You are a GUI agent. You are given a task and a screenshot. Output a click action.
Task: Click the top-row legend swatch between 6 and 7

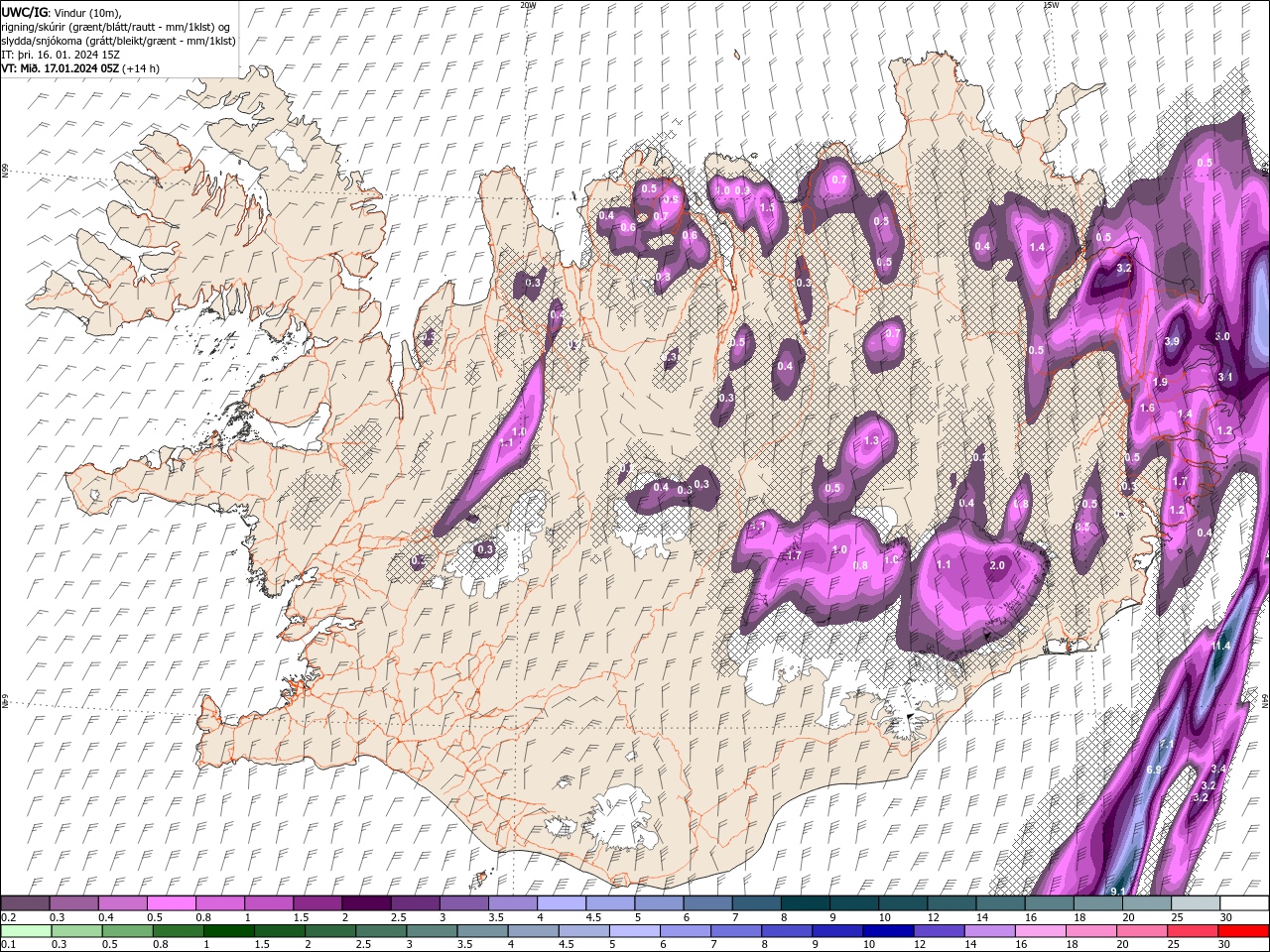tap(706, 903)
